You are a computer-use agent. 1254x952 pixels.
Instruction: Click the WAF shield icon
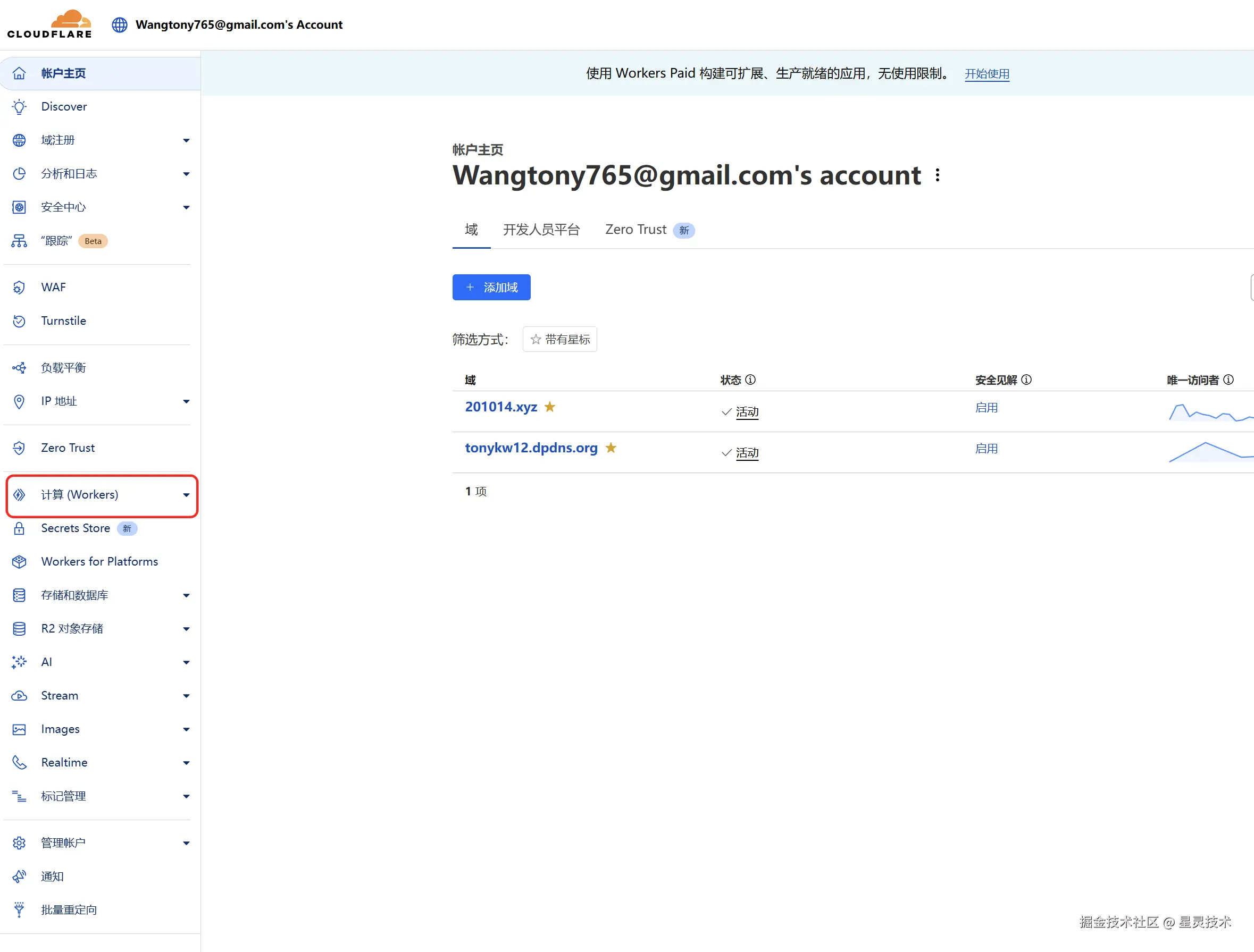pos(19,287)
